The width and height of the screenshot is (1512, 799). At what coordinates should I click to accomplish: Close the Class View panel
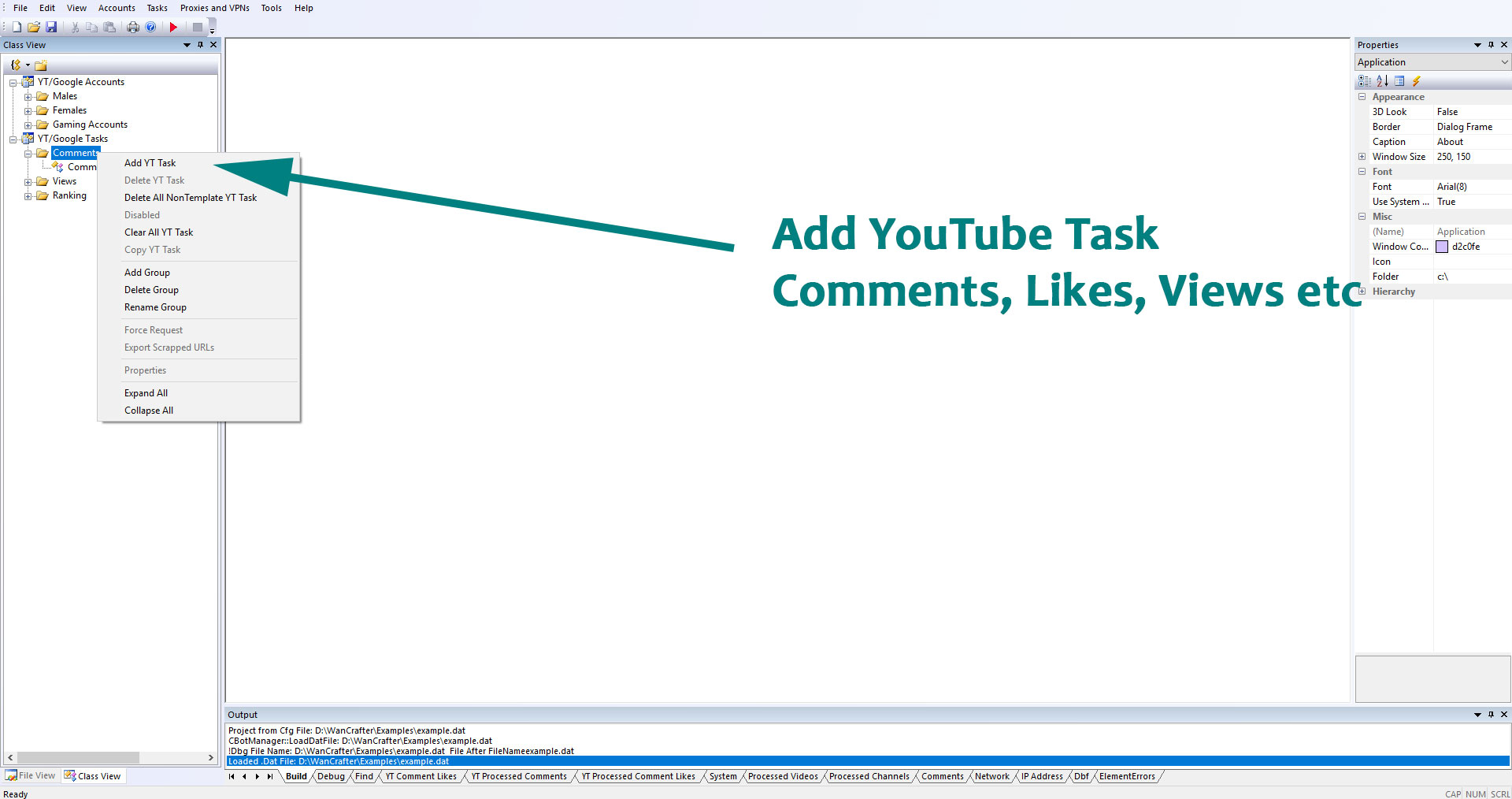213,45
